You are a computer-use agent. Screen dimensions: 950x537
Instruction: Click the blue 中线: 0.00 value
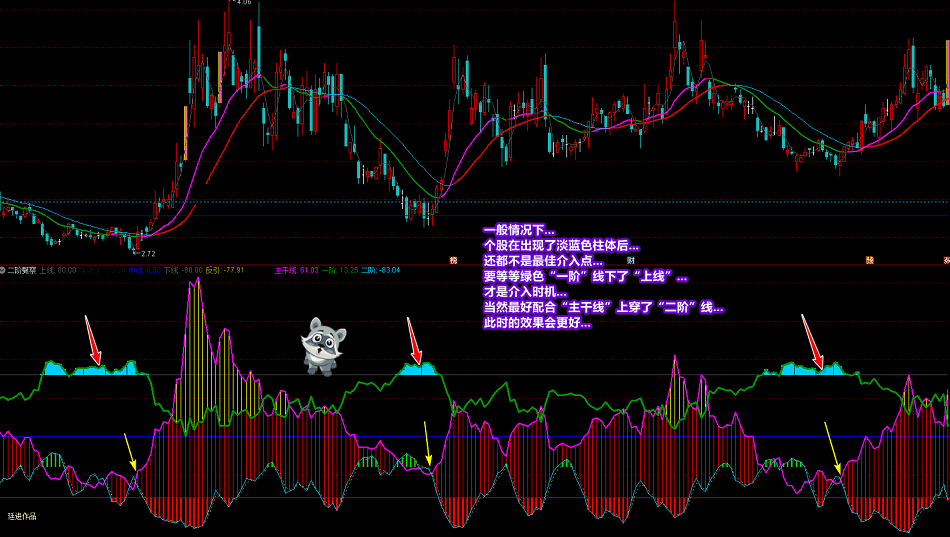coord(144,270)
